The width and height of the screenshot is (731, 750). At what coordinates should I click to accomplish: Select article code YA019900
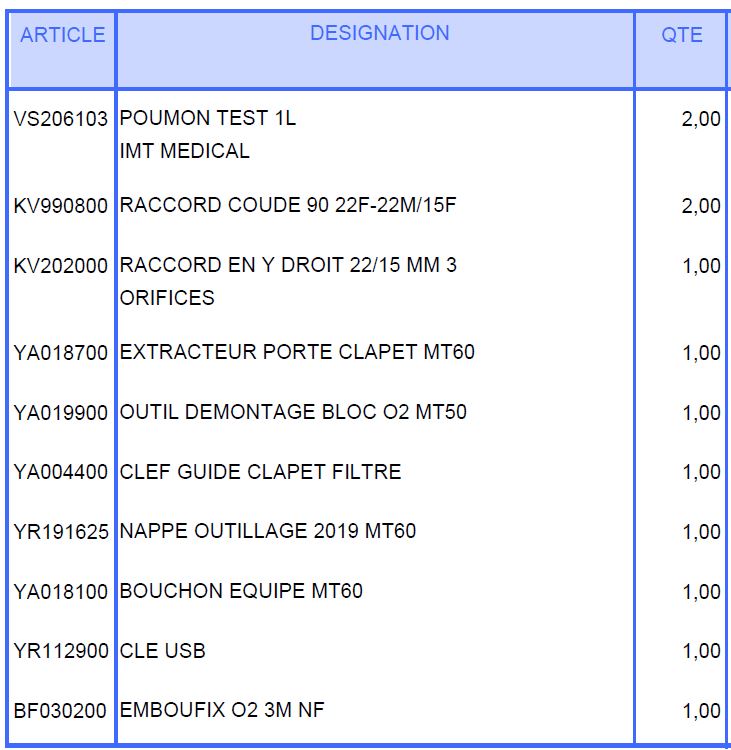click(61, 413)
